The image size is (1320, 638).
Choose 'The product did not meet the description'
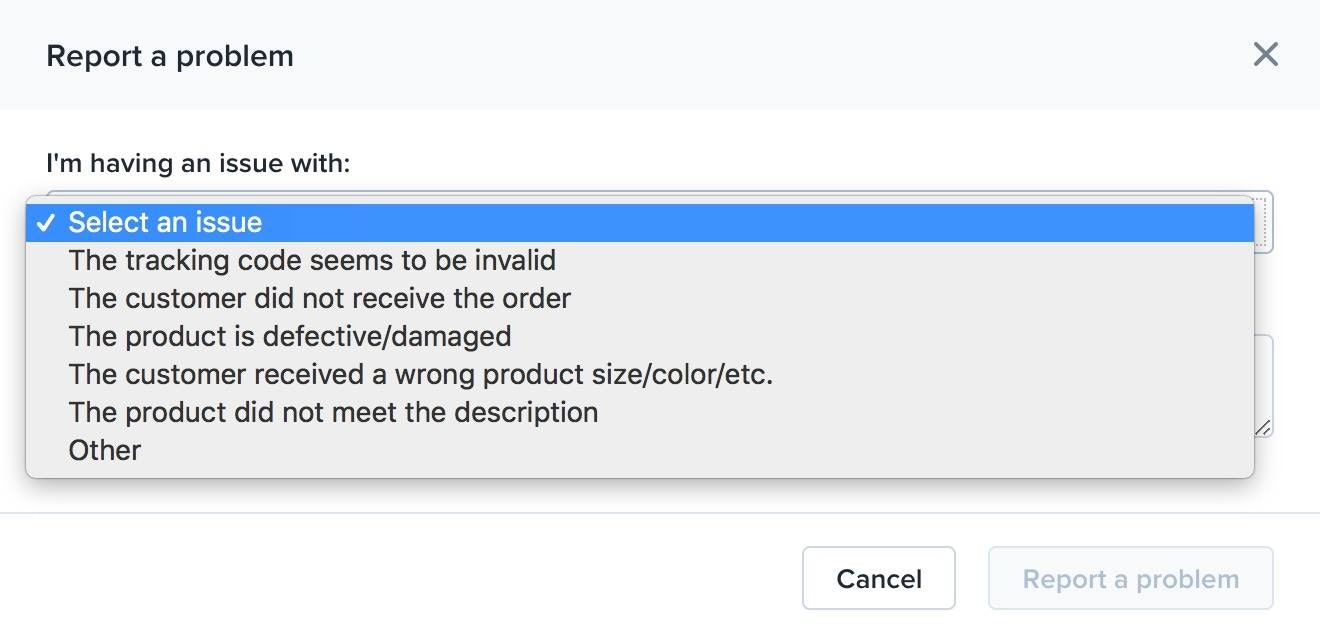click(333, 413)
